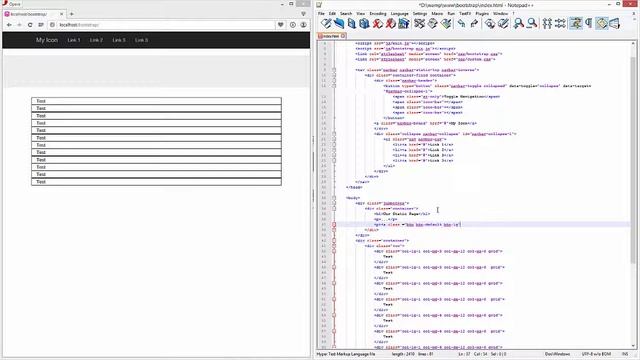Zoom in using the magnifier plus icon
Image resolution: width=640 pixels, height=360 pixels.
click(519, 24)
